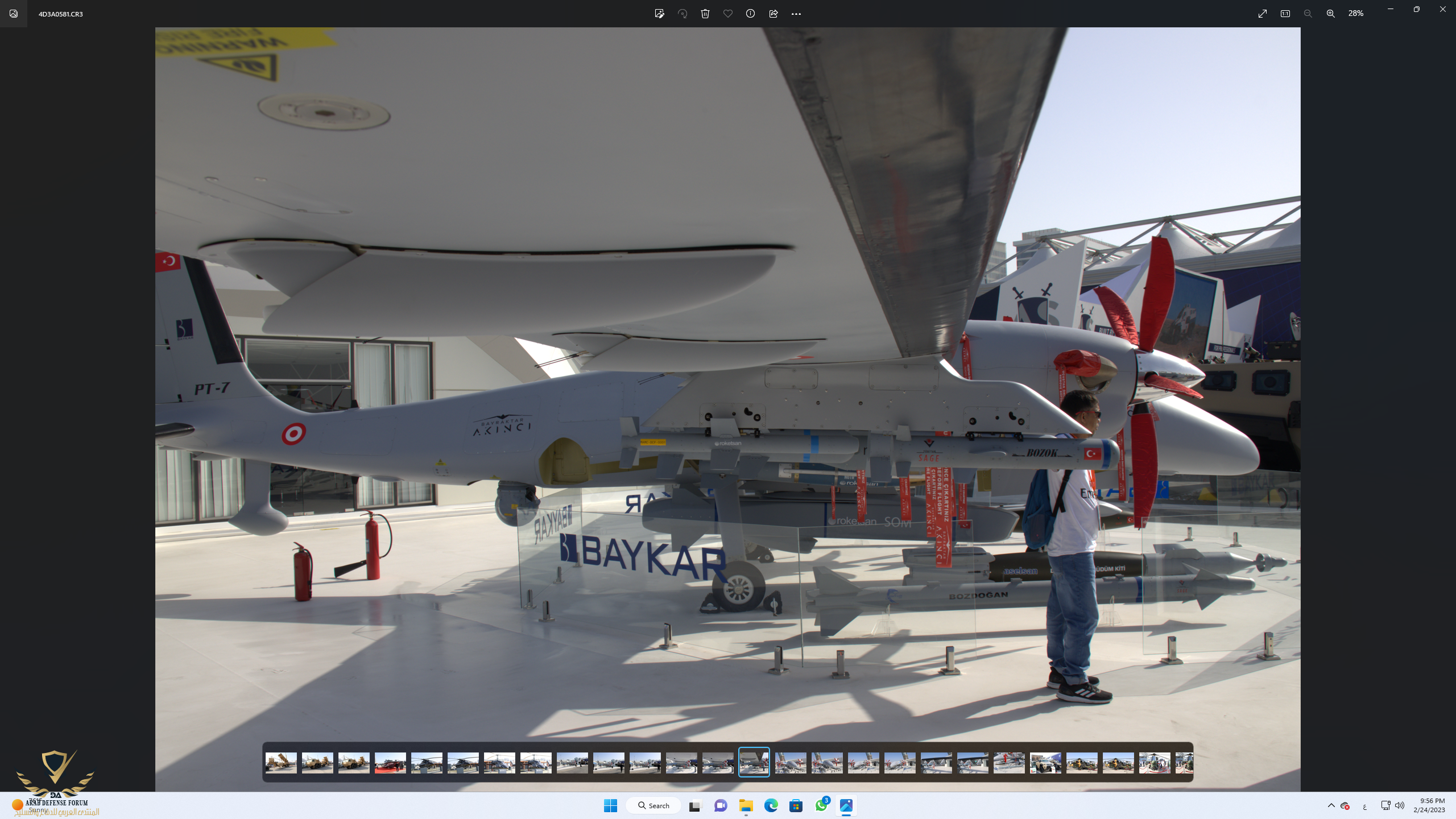Select the red carpet vehicle thumbnail
Screen dimensions: 1456x819
(x=390, y=763)
